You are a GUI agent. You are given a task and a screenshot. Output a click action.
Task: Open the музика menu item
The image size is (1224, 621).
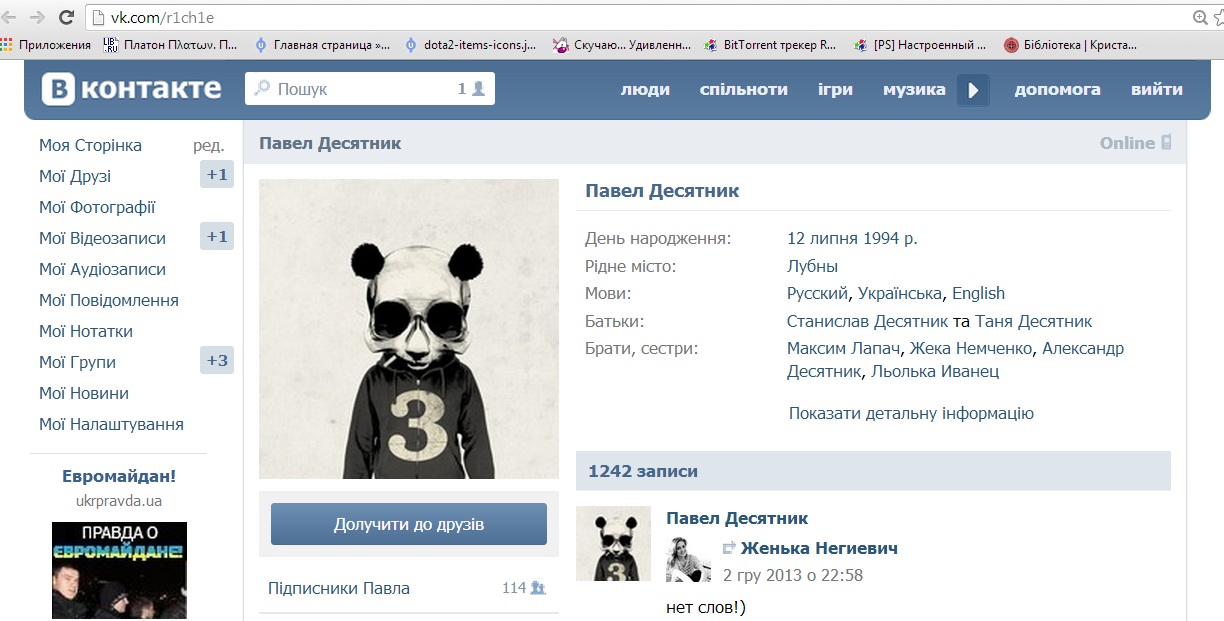point(913,90)
